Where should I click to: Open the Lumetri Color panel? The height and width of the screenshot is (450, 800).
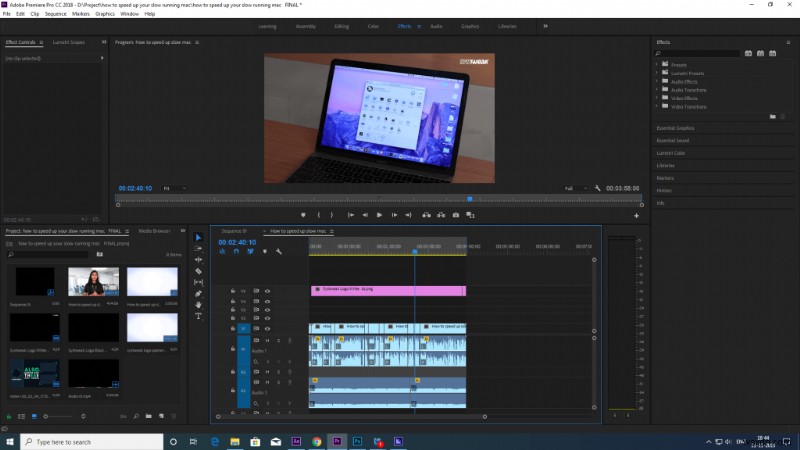coord(671,153)
